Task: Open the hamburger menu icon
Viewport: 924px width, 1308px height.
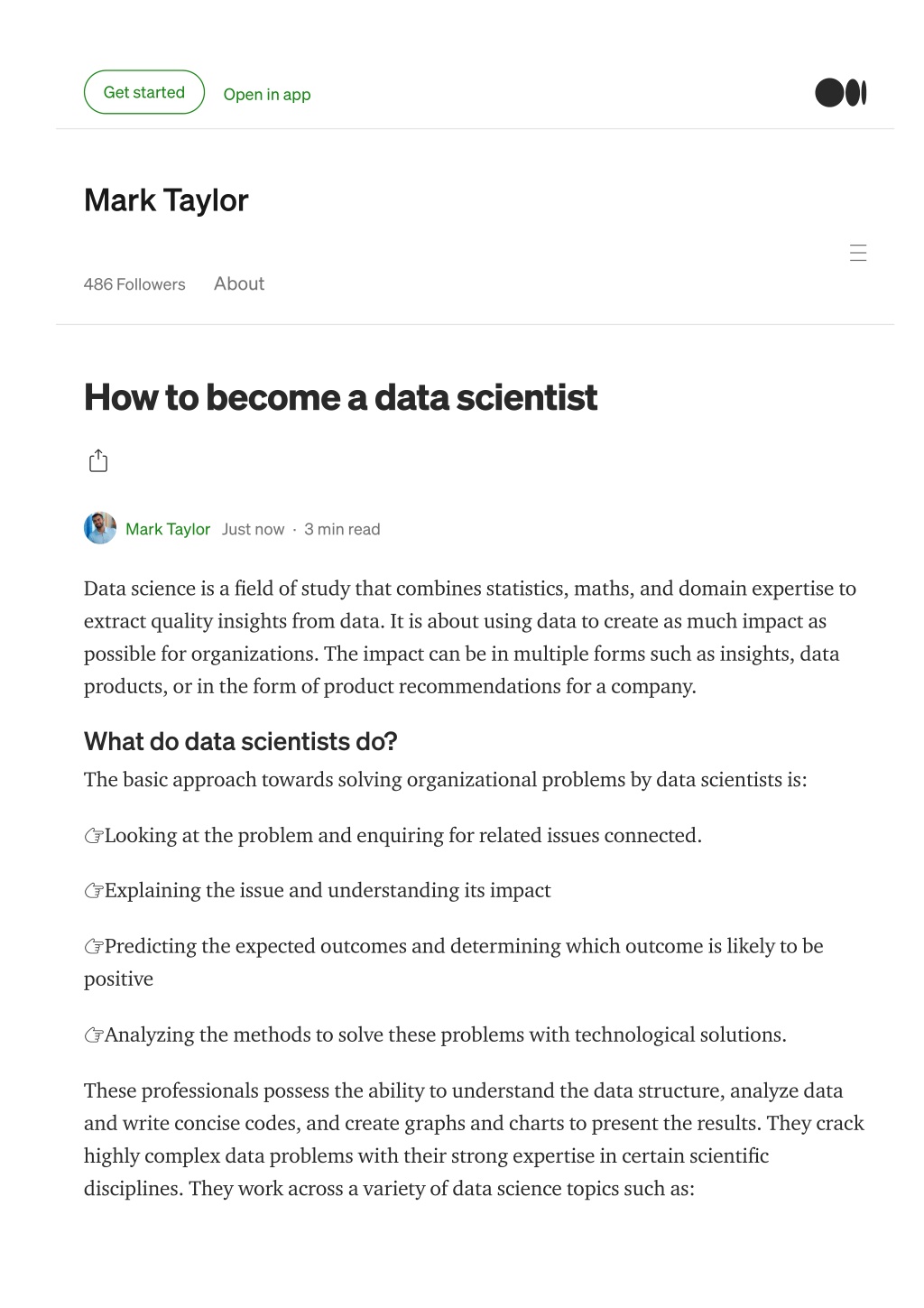Action: click(x=858, y=253)
